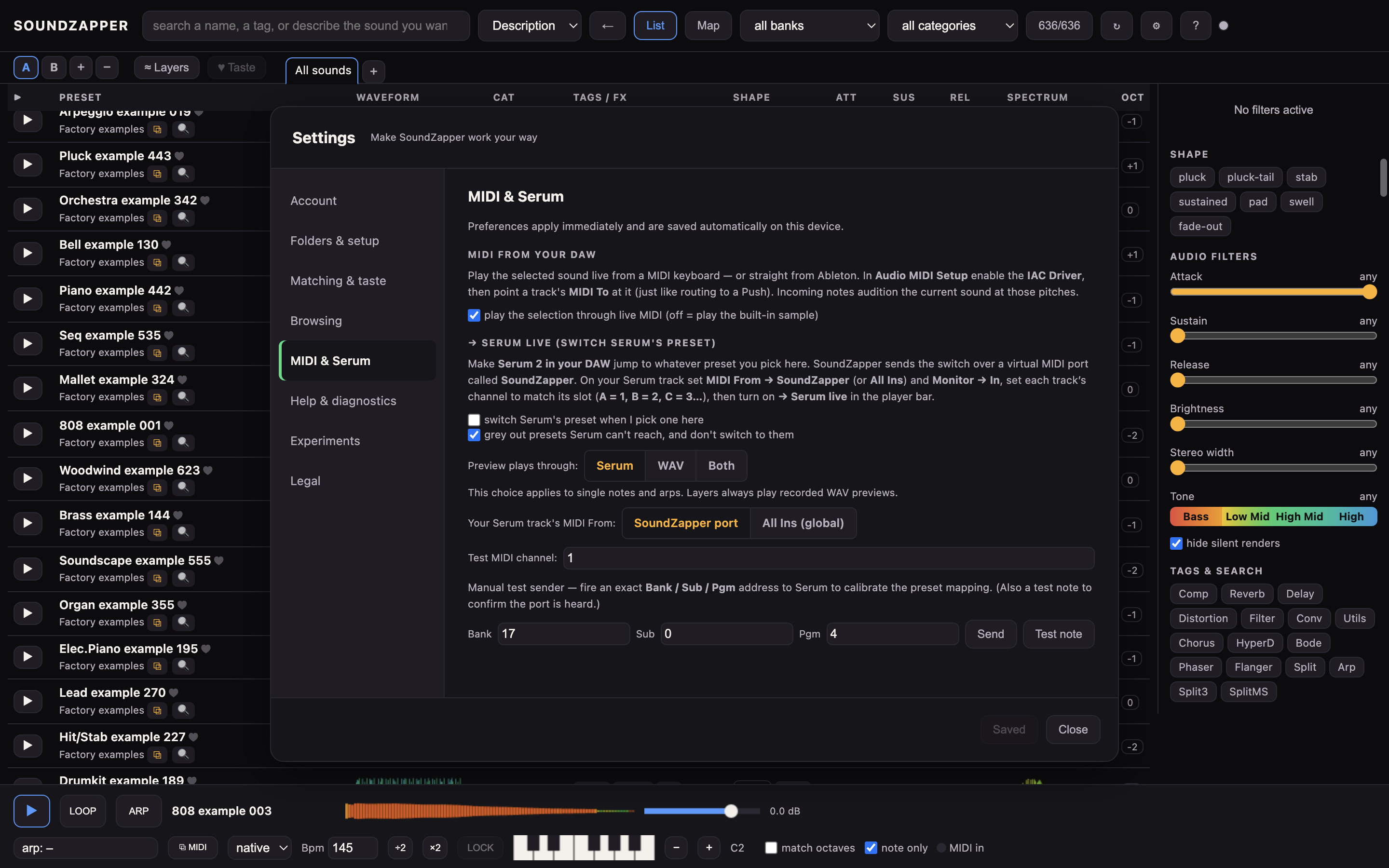Click the Test note button
The height and width of the screenshot is (868, 1389).
(x=1059, y=634)
